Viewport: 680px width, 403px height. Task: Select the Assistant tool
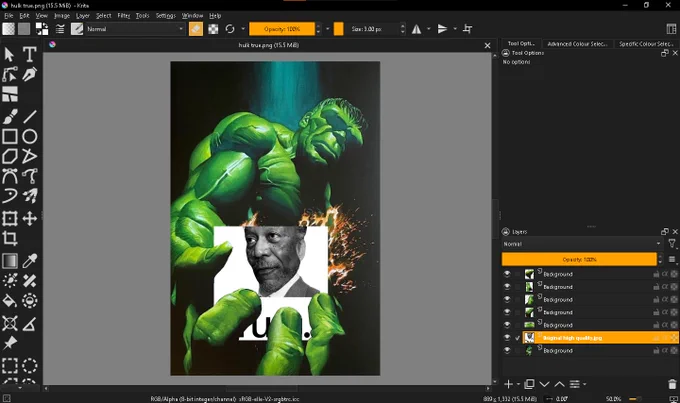click(10, 323)
